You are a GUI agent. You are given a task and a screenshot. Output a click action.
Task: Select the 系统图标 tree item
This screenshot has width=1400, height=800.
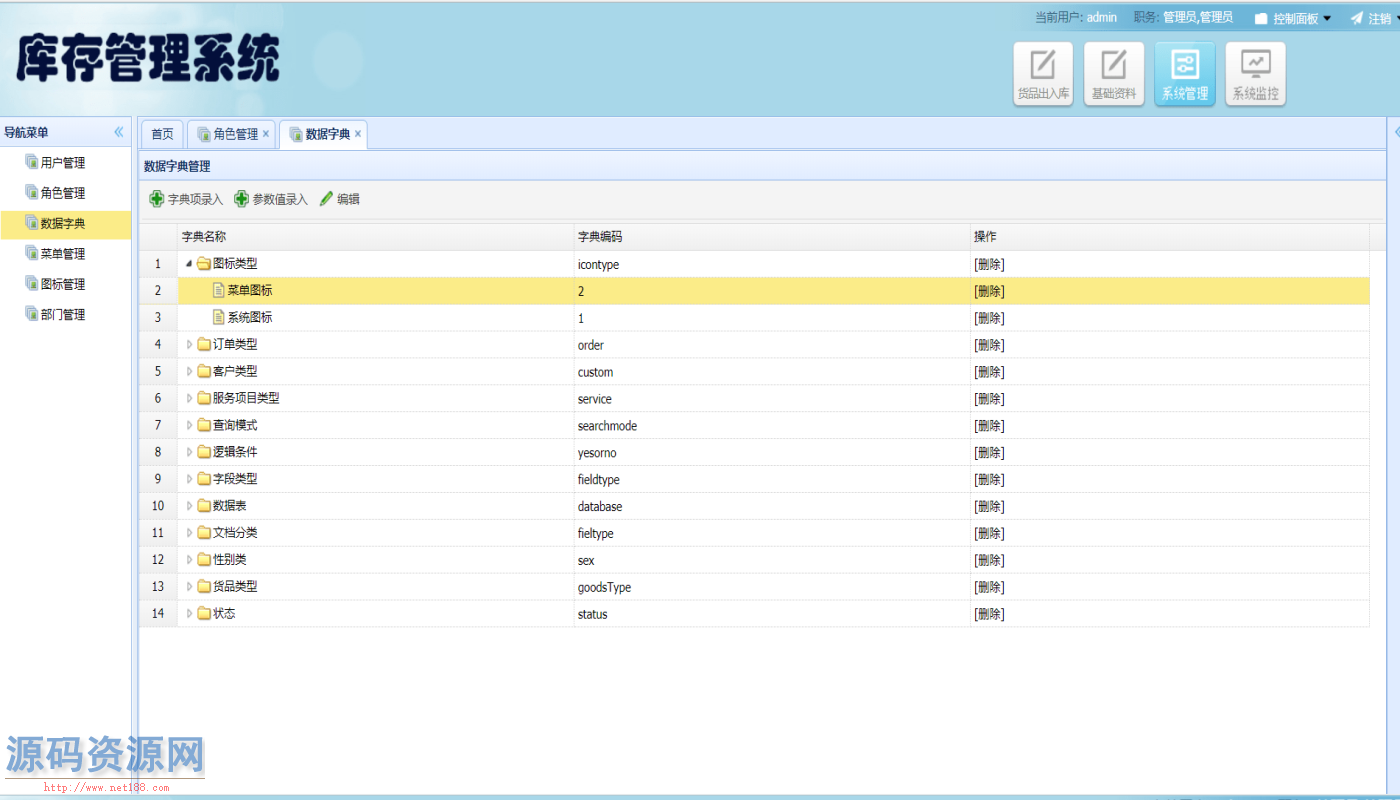[249, 318]
